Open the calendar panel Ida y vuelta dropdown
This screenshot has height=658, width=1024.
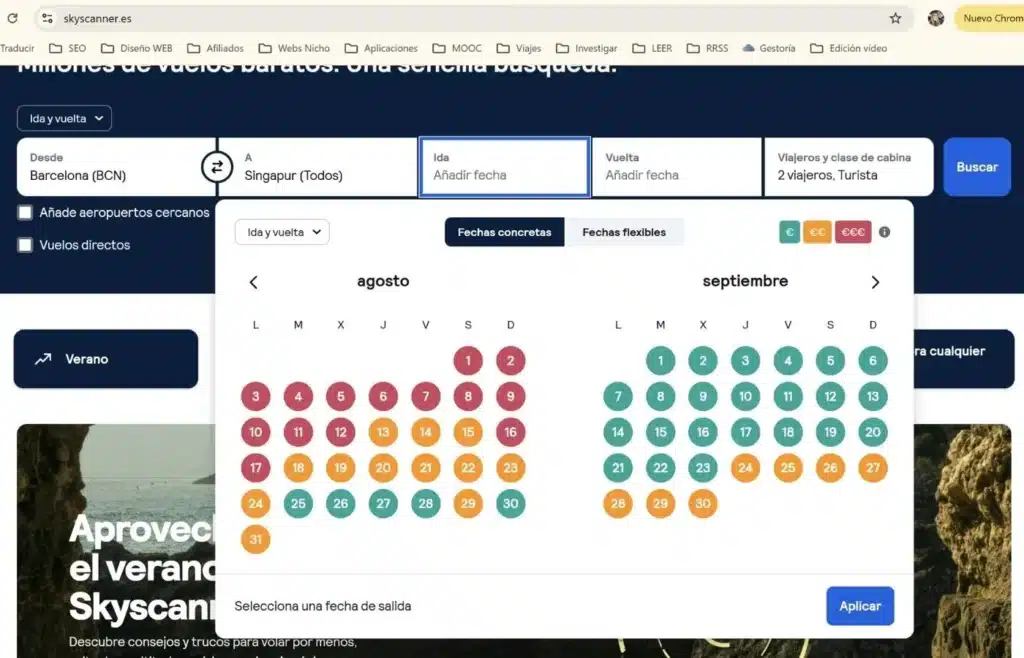pyautogui.click(x=282, y=232)
